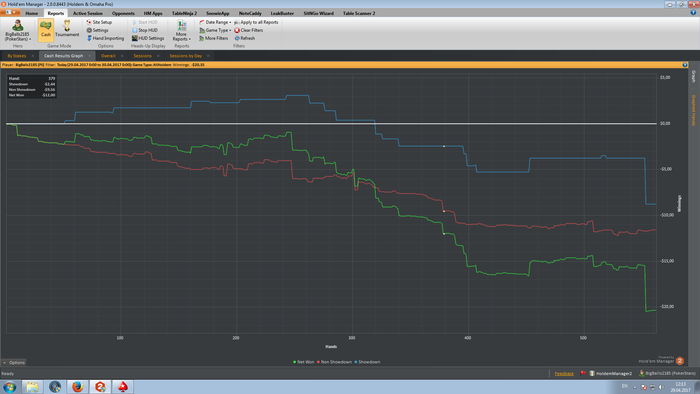This screenshot has width=700, height=394.
Task: Close the By Stakes tab
Action: 33,56
